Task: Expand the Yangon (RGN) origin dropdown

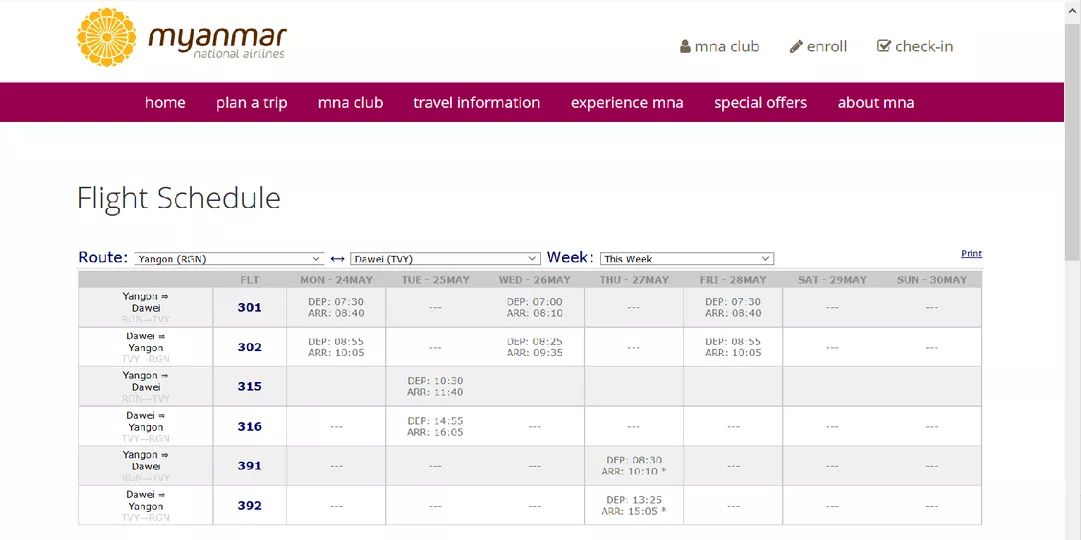Action: tap(229, 259)
